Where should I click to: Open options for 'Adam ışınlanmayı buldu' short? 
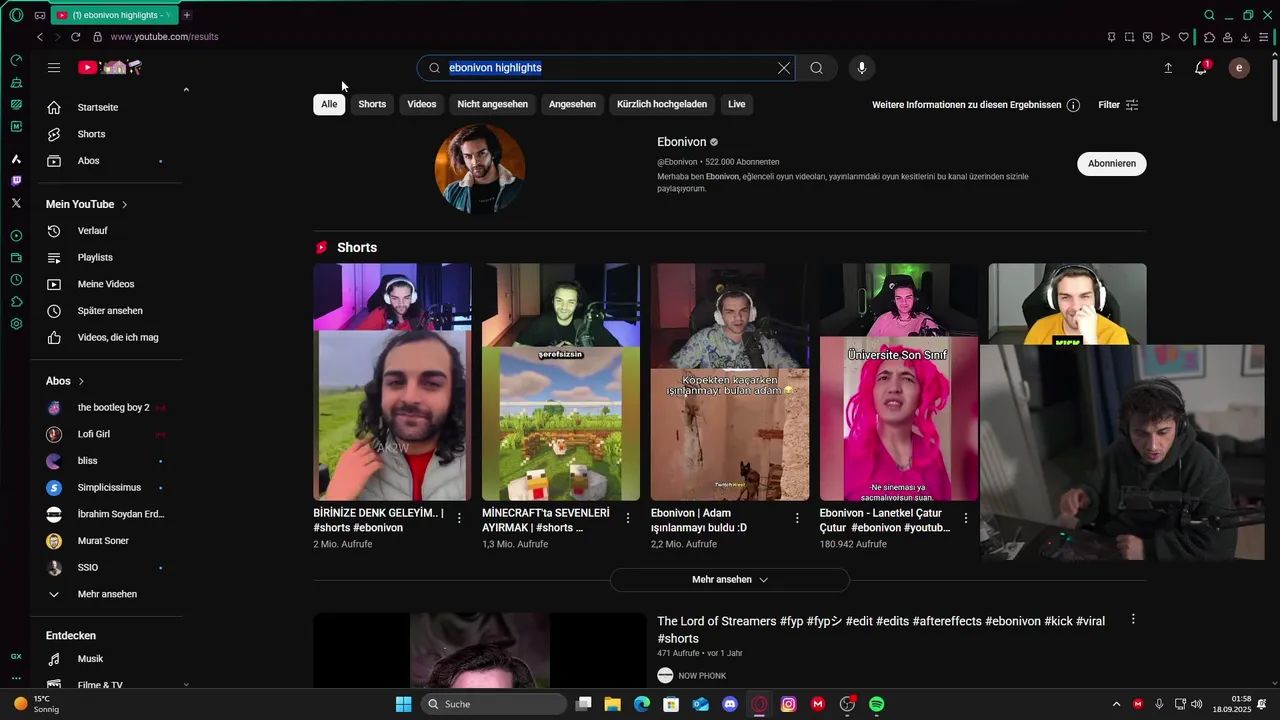pyautogui.click(x=797, y=518)
